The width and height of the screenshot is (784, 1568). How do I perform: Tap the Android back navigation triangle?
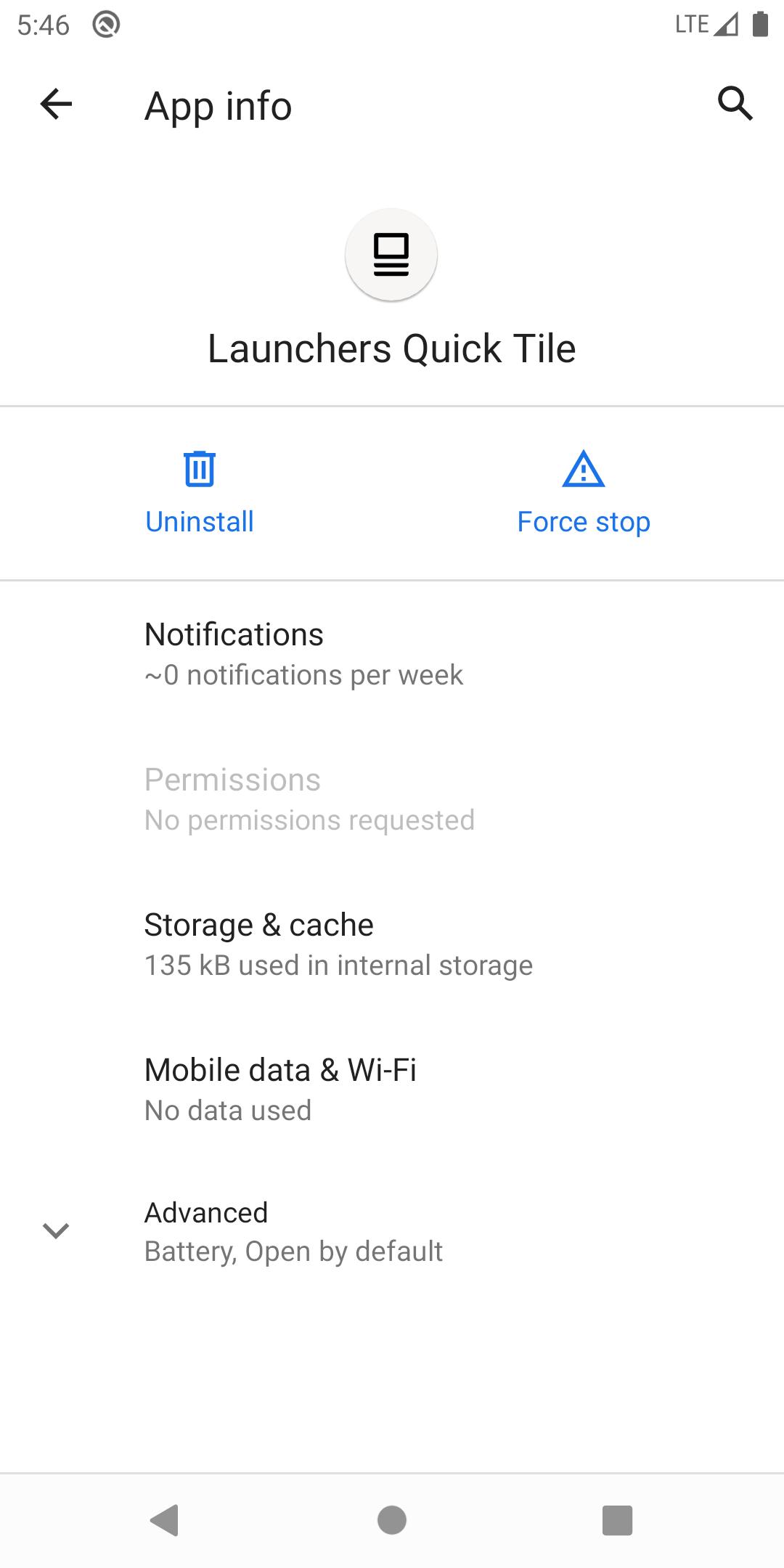pyautogui.click(x=165, y=1520)
